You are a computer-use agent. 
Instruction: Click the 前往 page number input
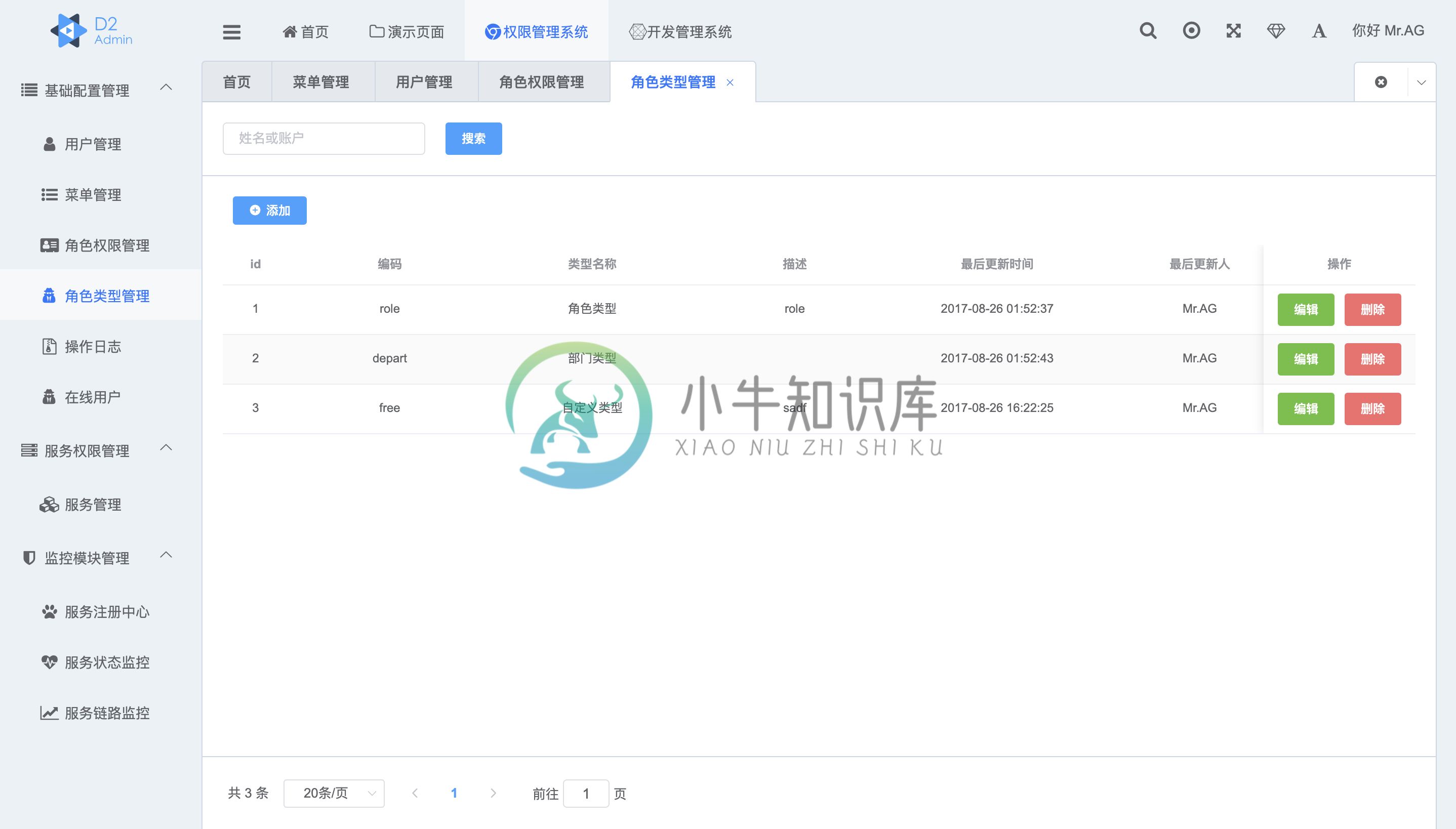pos(586,793)
